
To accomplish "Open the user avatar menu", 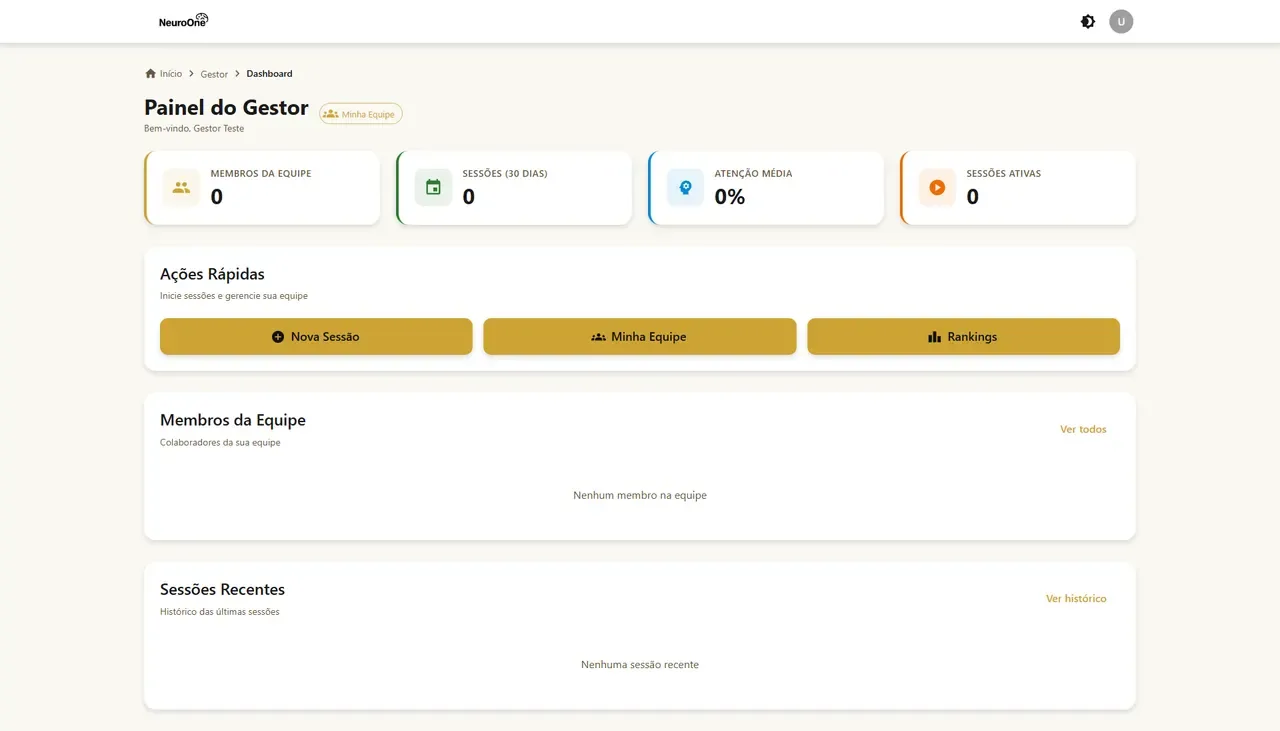I will tap(1121, 21).
